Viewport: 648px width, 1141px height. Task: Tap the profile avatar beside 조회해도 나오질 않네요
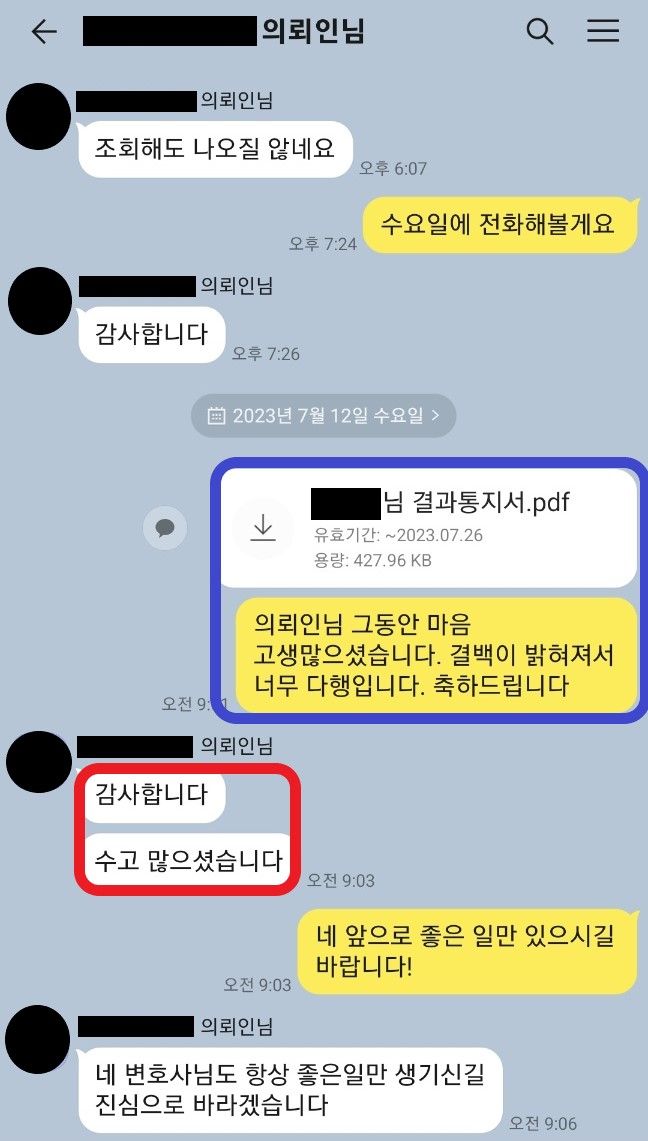(x=39, y=117)
